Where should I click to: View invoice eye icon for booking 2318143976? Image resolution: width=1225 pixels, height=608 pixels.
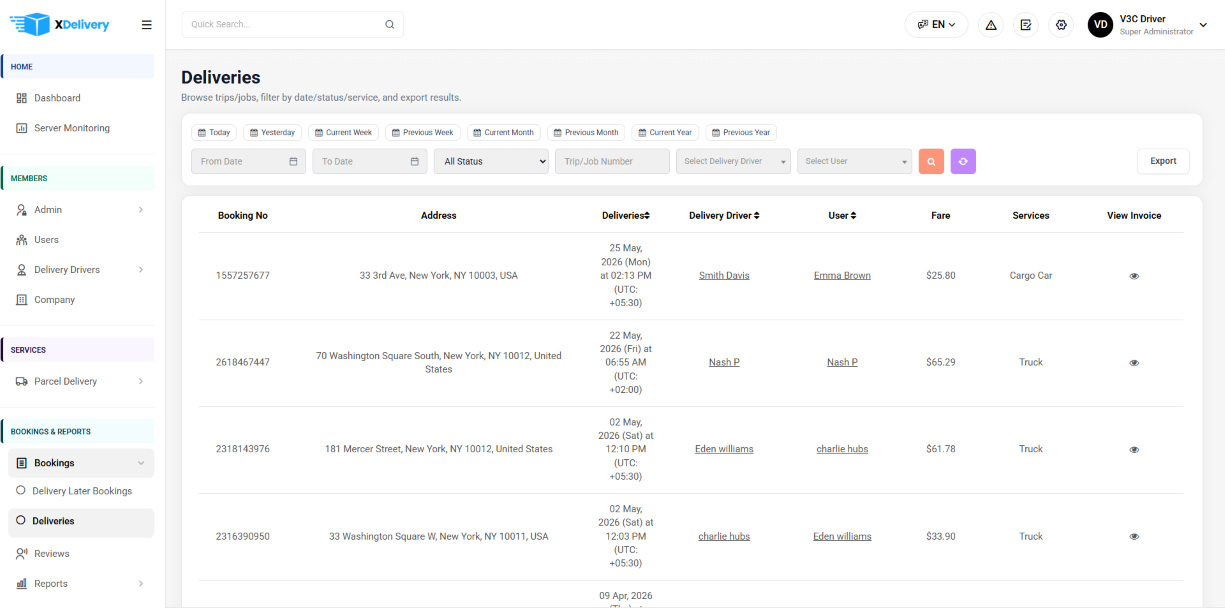(1134, 450)
